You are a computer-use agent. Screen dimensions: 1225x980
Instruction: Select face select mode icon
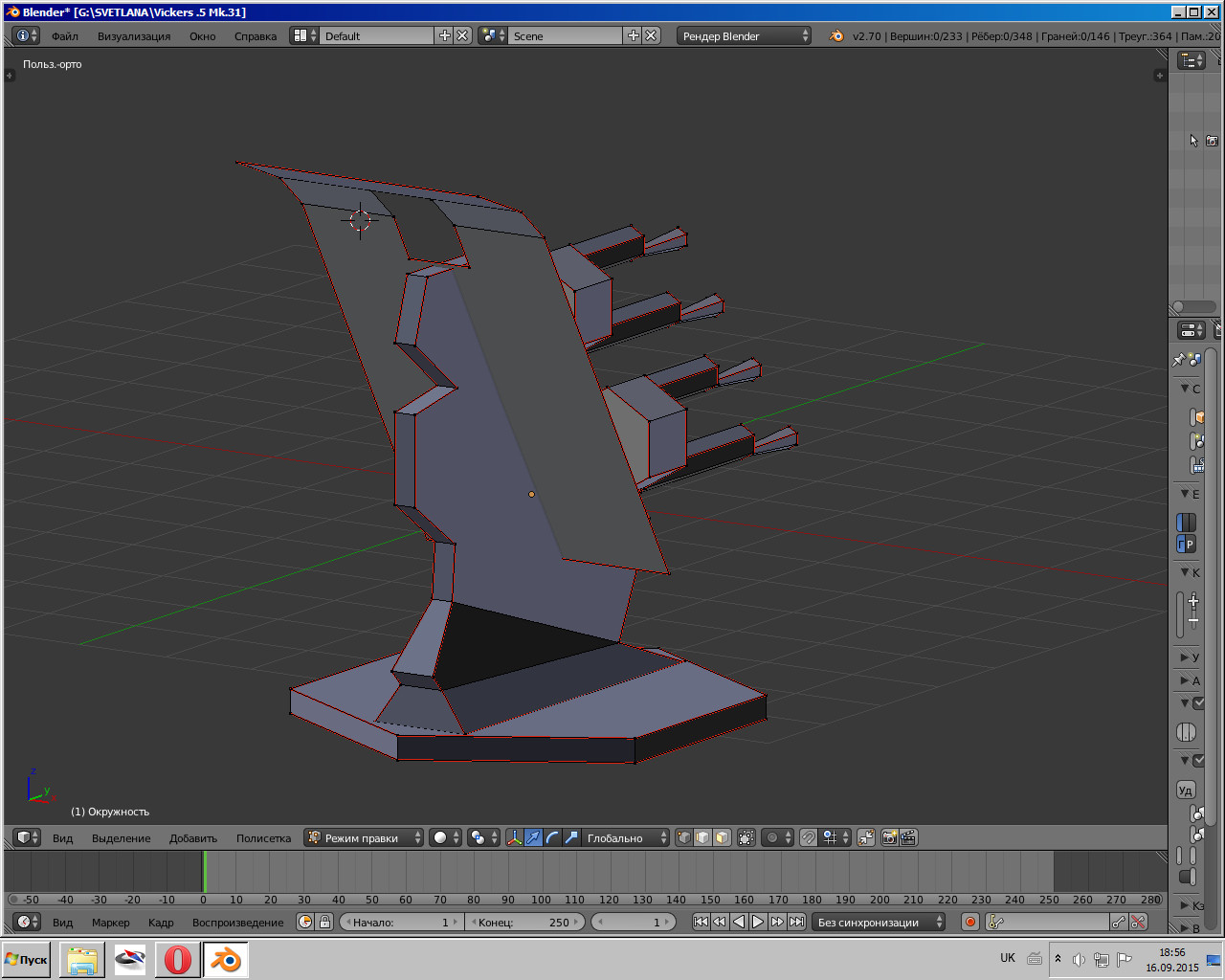click(723, 837)
